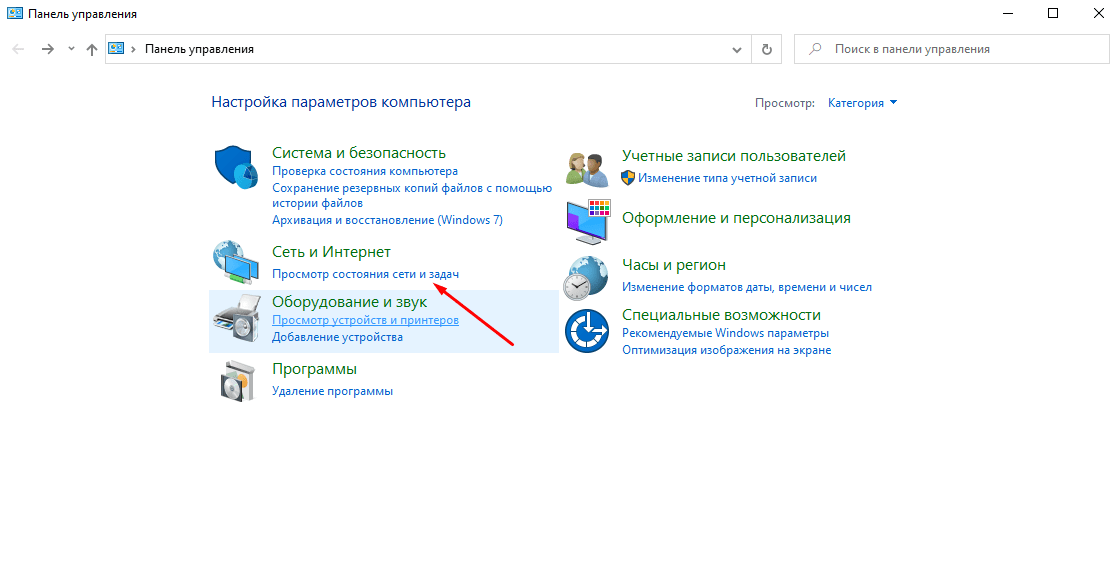Click Панель управления breadcrumb in address bar

[199, 49]
